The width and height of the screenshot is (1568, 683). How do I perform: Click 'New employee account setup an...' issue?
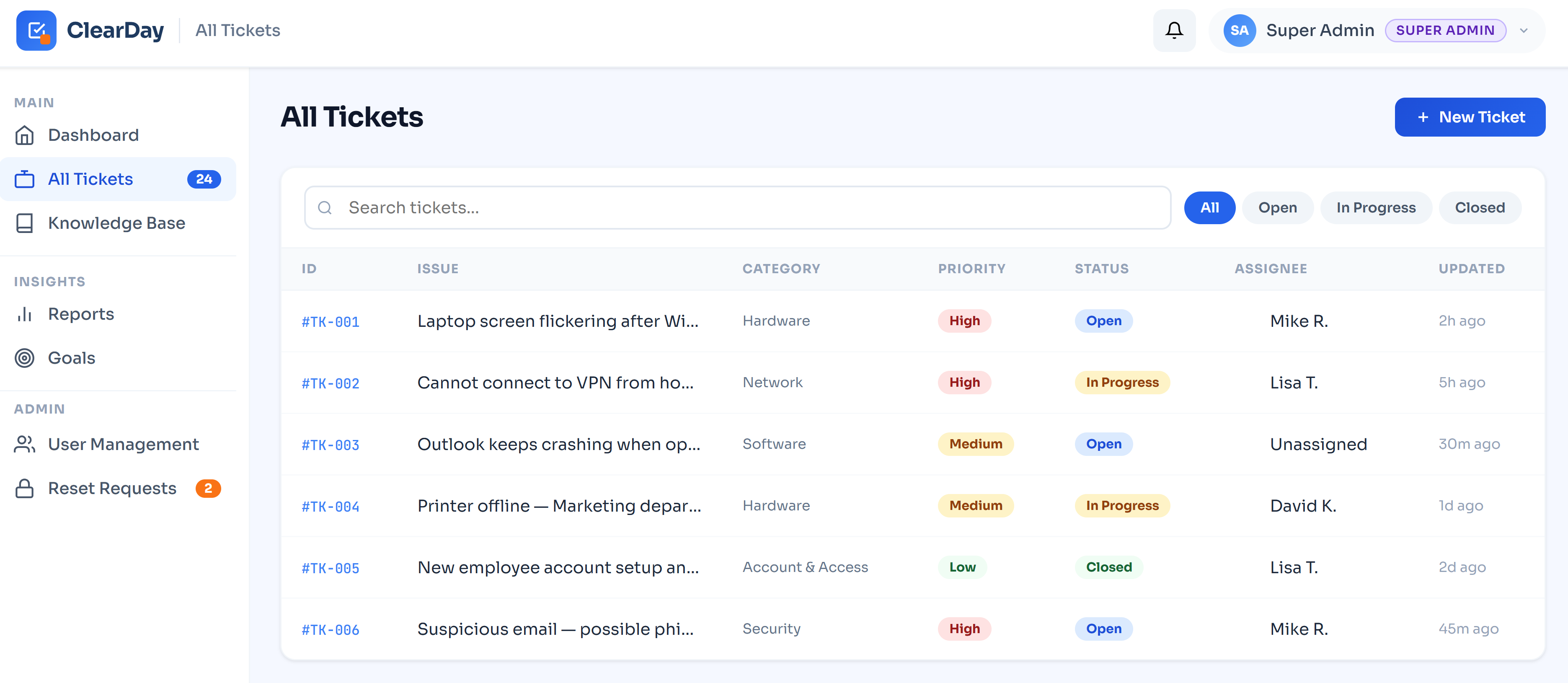click(x=558, y=567)
